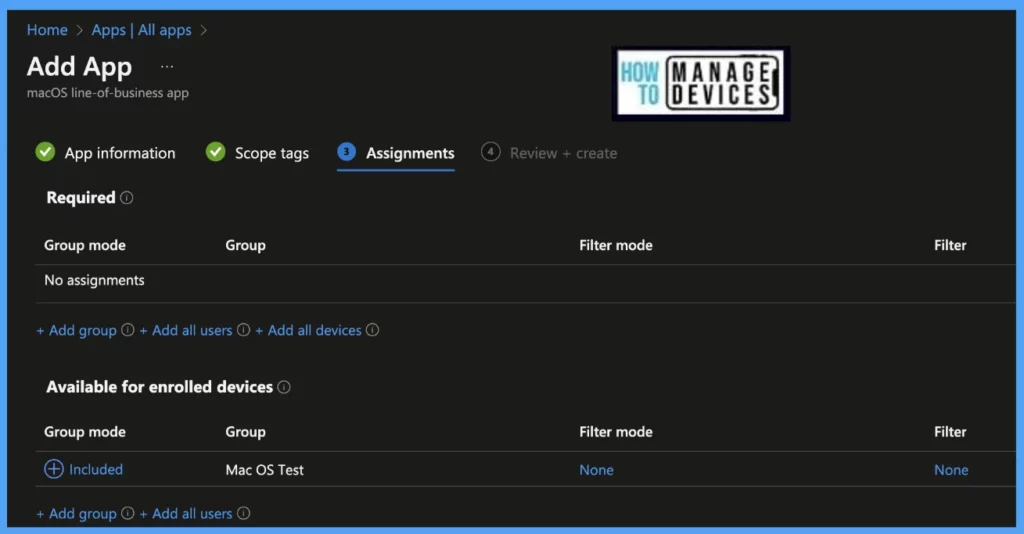Click App information green checkmark icon
1024x534 pixels.
pyautogui.click(x=45, y=152)
